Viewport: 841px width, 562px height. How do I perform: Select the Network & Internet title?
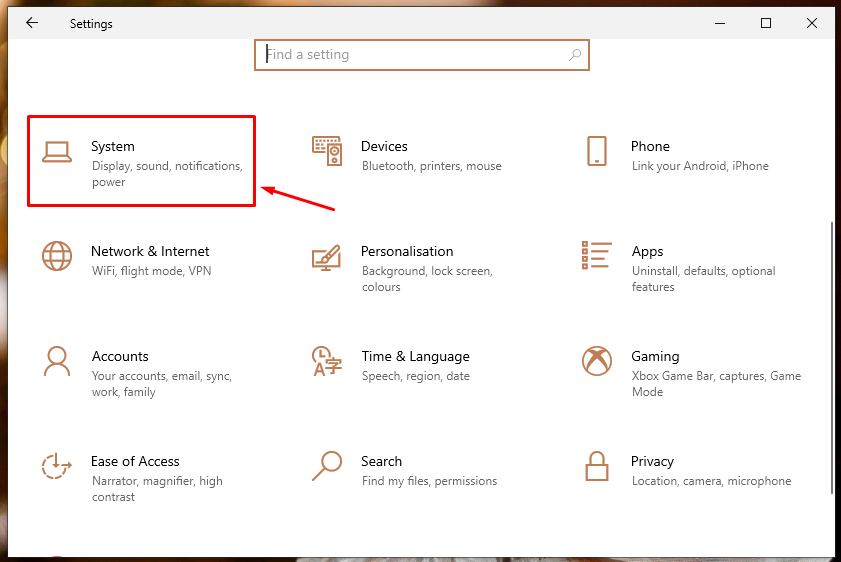[x=150, y=252]
